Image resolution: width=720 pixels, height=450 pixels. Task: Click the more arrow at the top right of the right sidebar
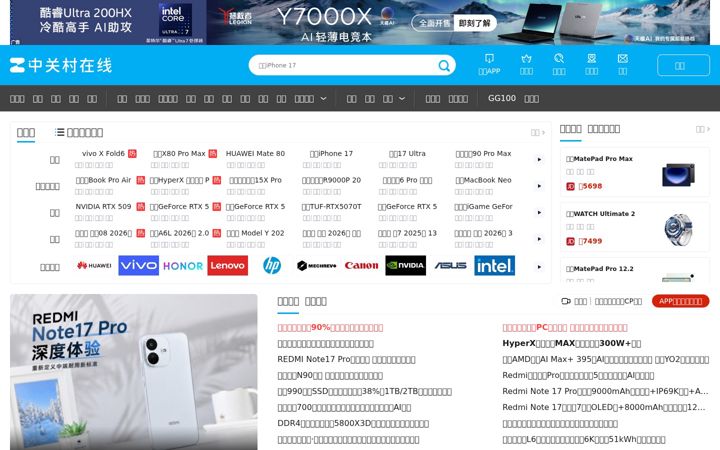[703, 129]
